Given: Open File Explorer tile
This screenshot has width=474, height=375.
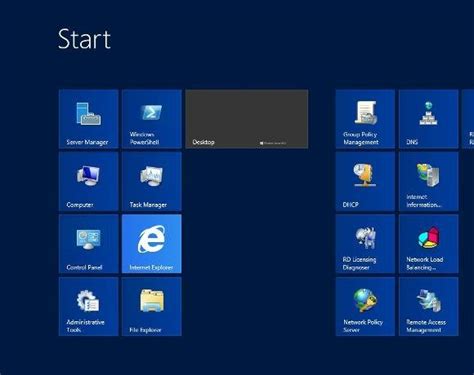Looking at the screenshot, I should [x=152, y=306].
